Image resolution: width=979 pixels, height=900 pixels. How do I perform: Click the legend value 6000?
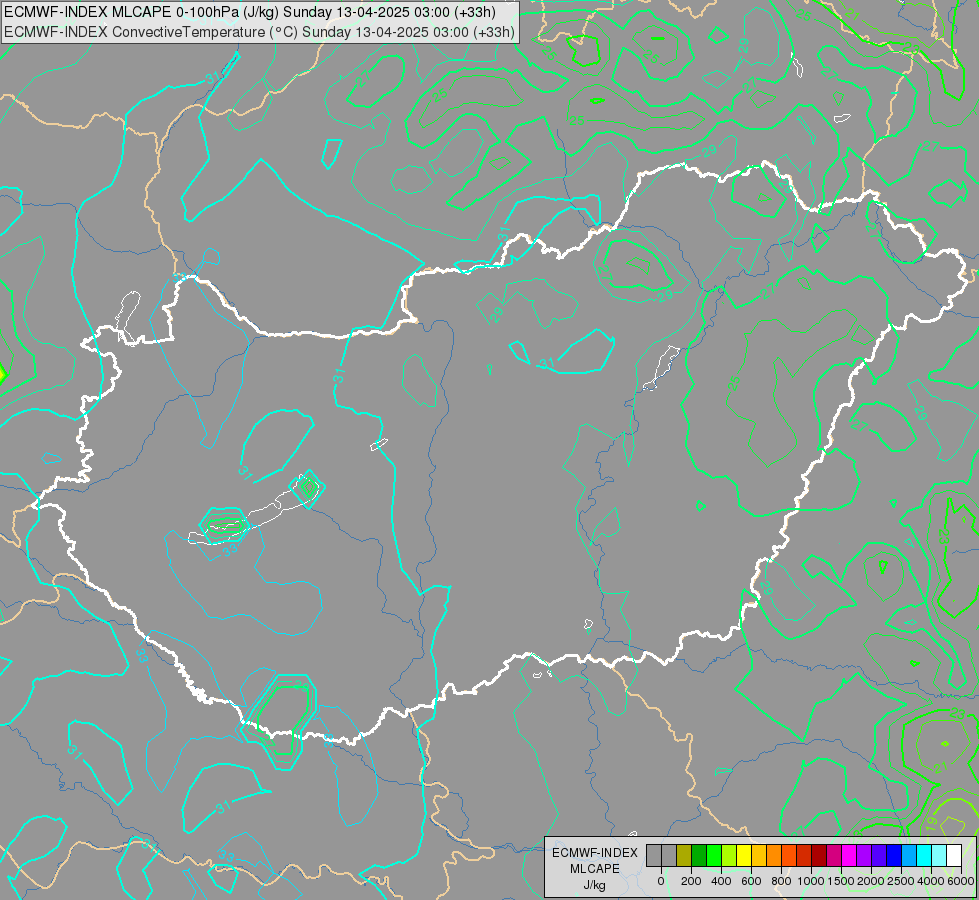[961, 881]
